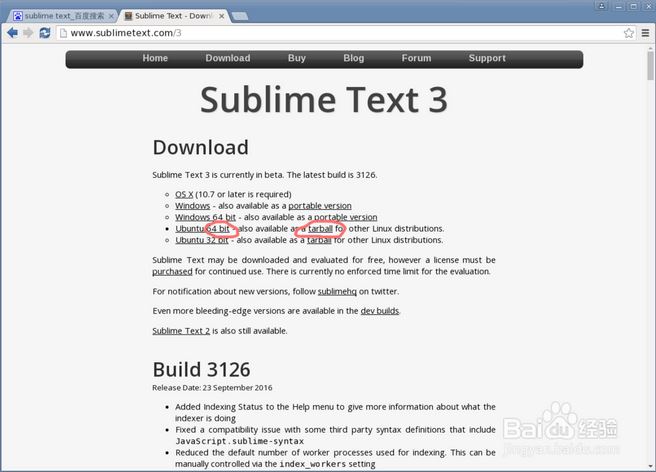The image size is (656, 472).
Task: Click the user profile icon in the title bar
Action: click(x=602, y=6)
